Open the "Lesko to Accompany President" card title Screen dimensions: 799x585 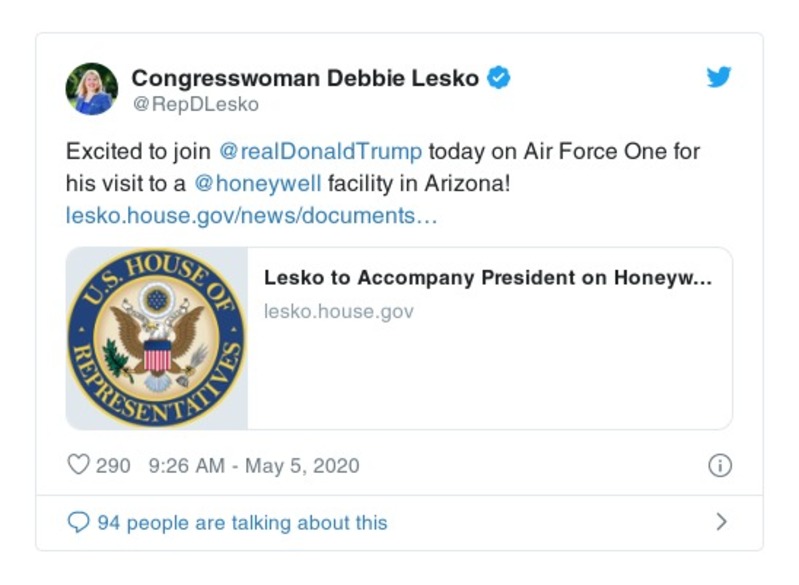pyautogui.click(x=487, y=279)
